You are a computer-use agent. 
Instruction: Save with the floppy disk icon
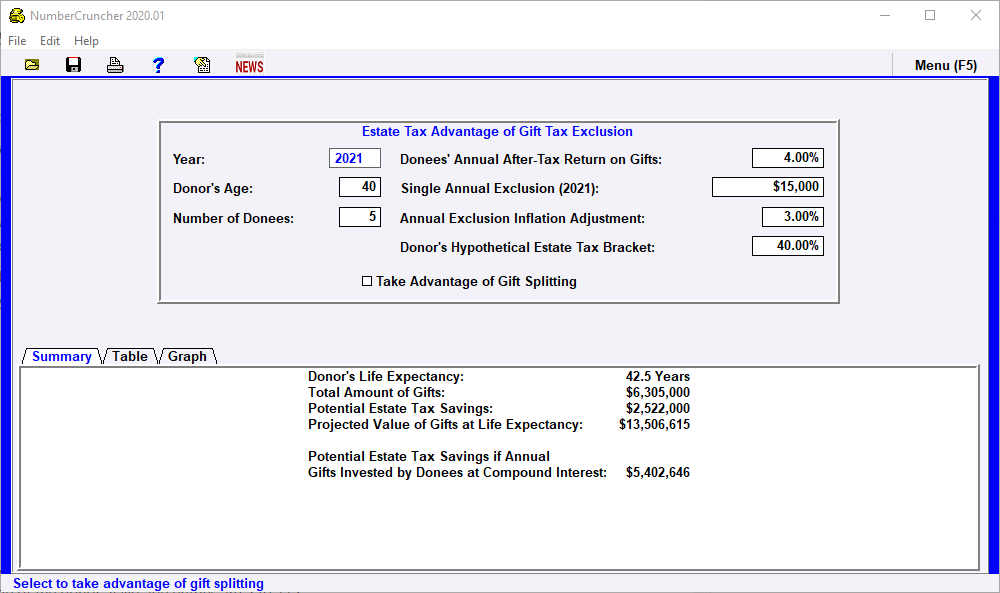(73, 65)
